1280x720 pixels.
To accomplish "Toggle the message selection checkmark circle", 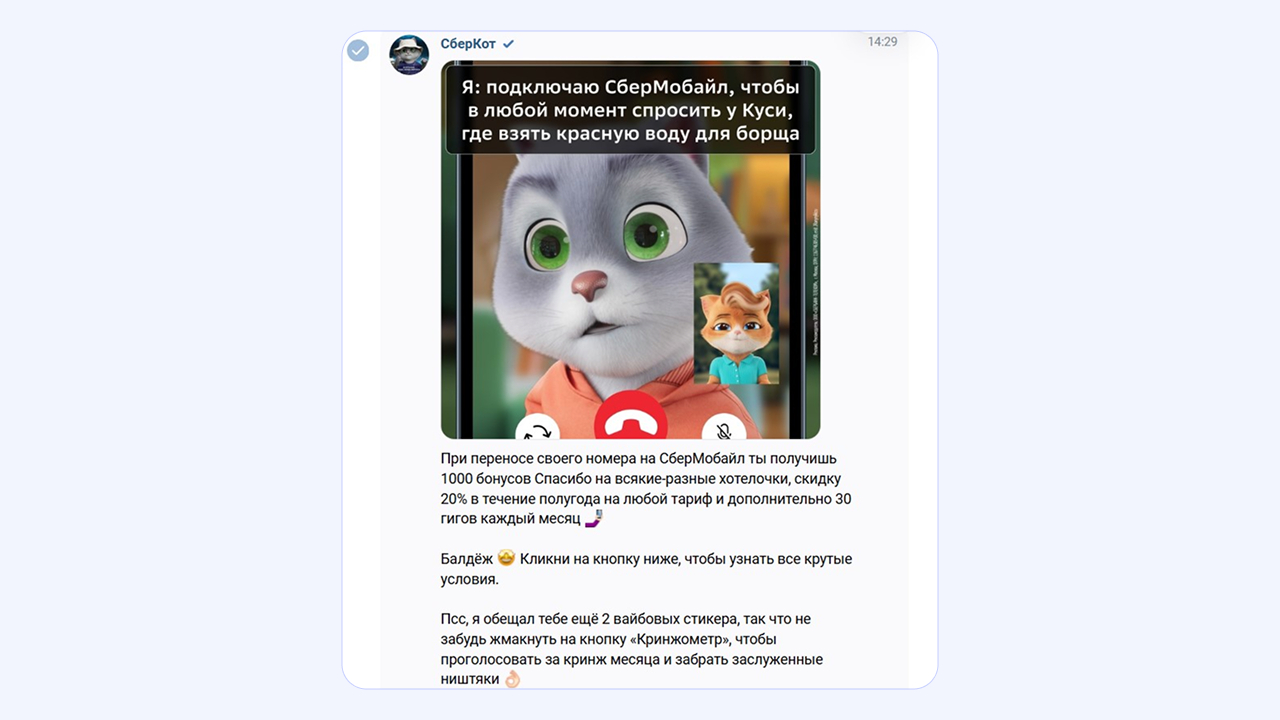I will (x=358, y=50).
